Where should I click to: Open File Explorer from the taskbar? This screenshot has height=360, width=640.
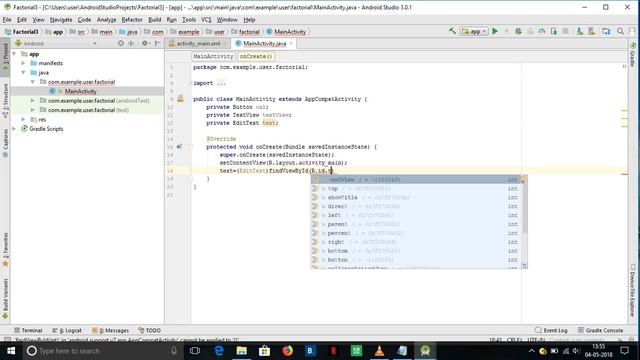click(x=242, y=351)
